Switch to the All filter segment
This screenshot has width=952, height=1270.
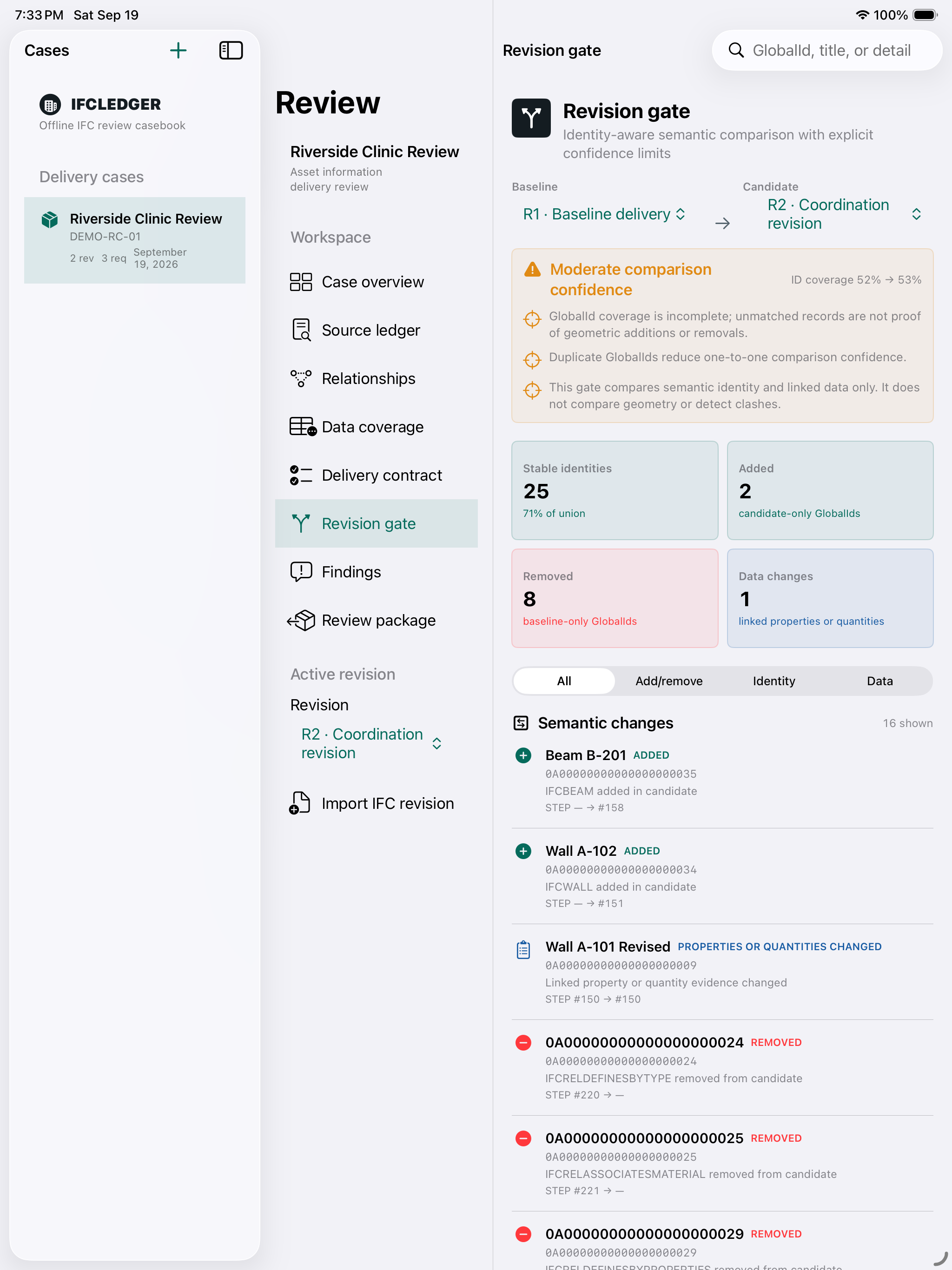pyautogui.click(x=564, y=681)
